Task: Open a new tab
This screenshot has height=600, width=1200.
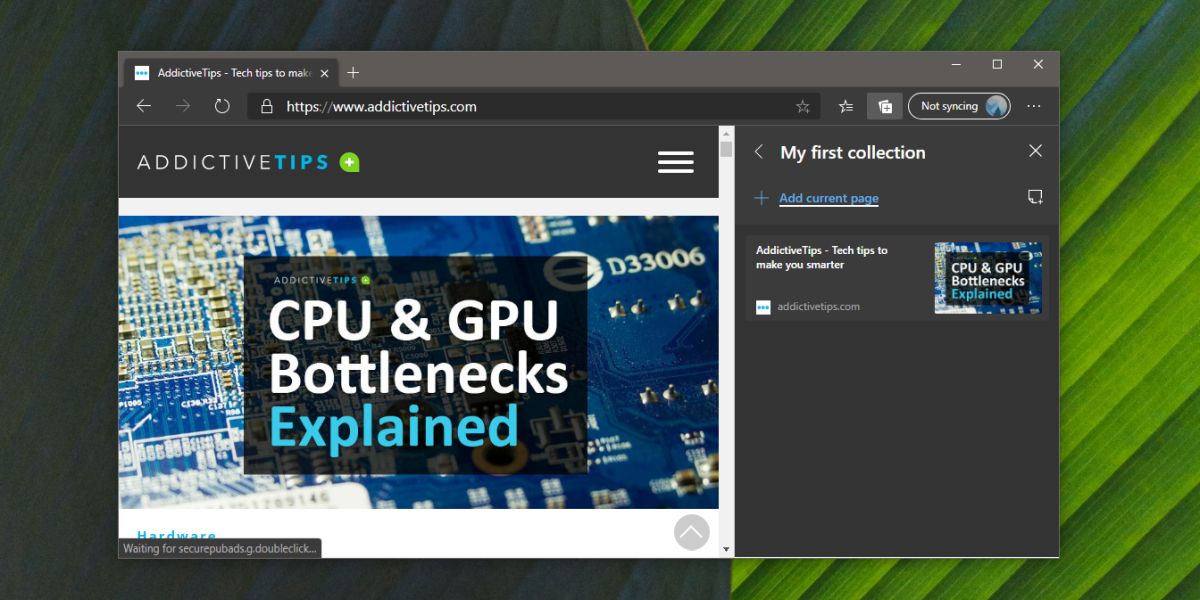Action: pos(352,73)
